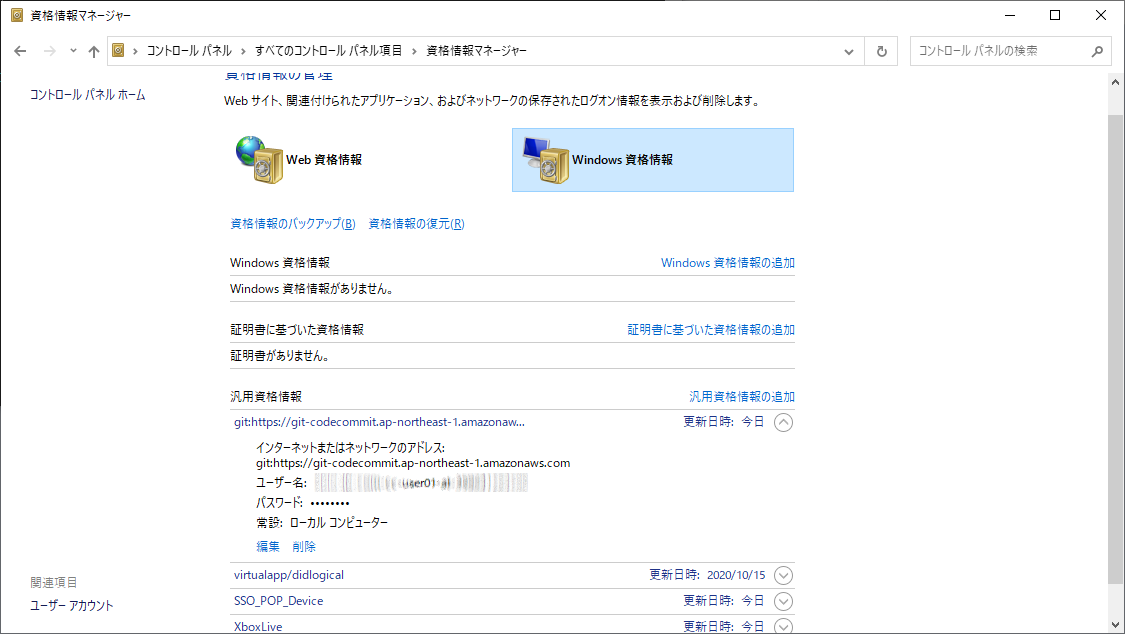Click 証明書に基づいた資格情報の追加 link
This screenshot has height=634, width=1125.
pyautogui.click(x=711, y=330)
